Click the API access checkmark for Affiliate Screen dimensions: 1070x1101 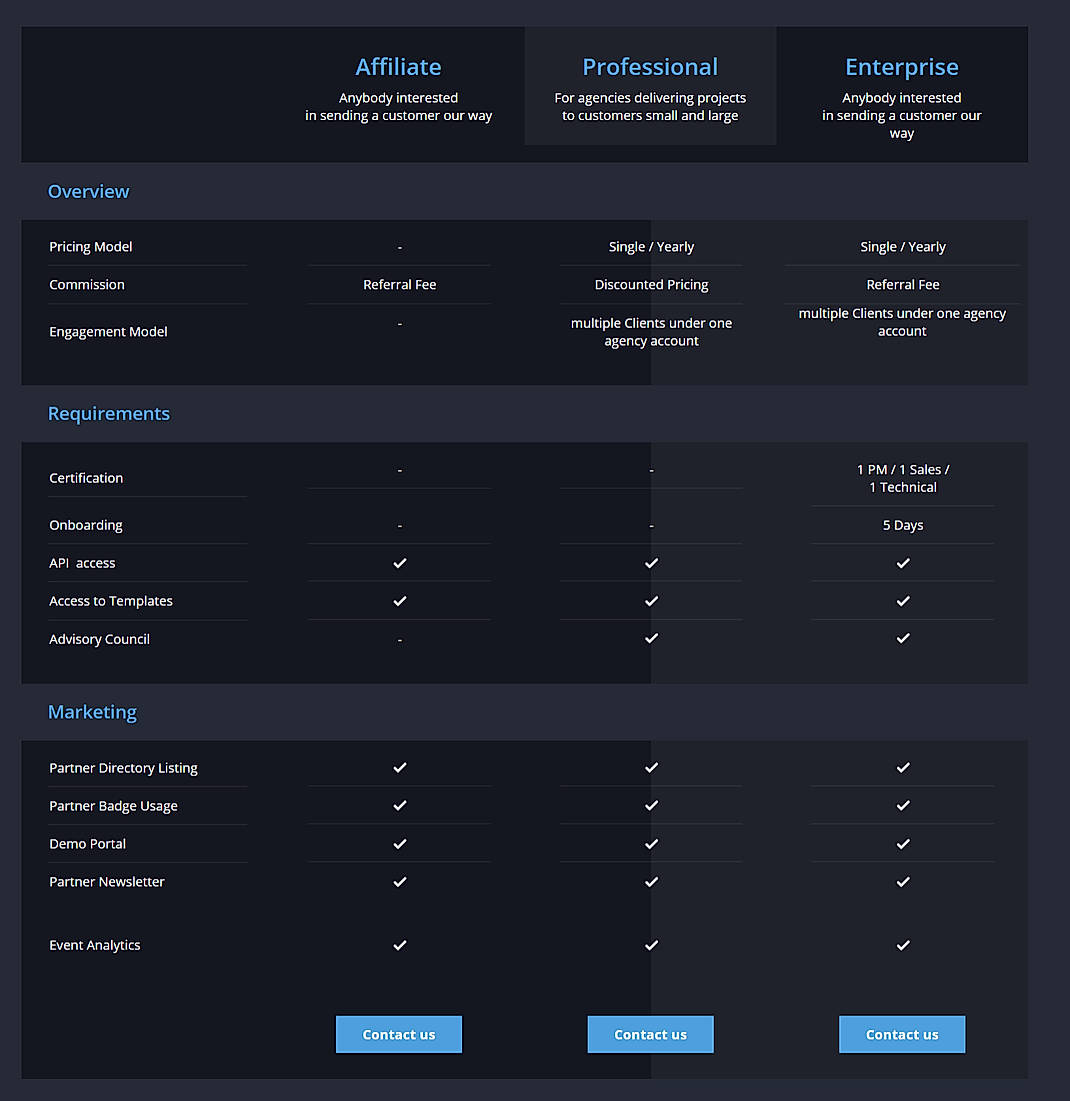click(399, 563)
